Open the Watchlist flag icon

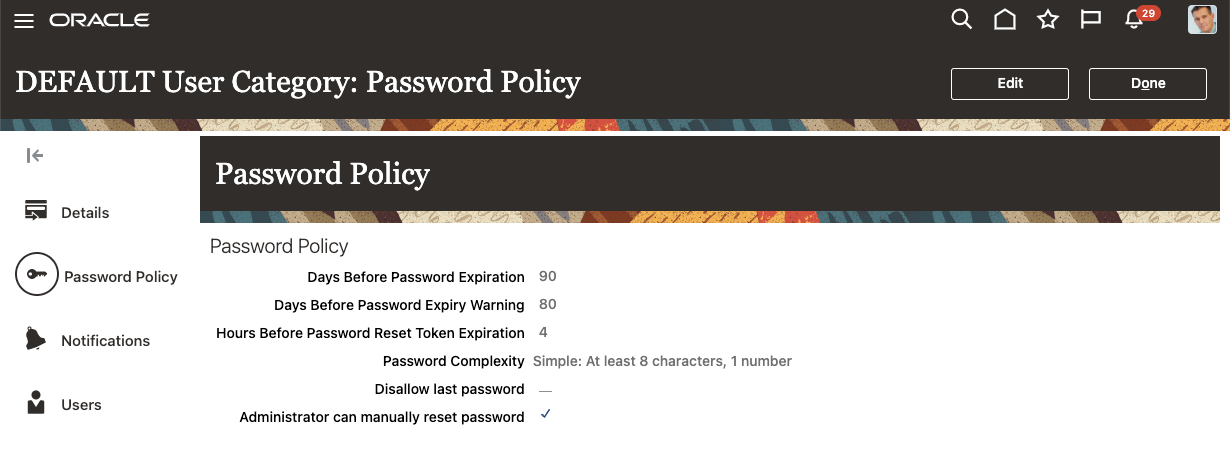[x=1090, y=20]
